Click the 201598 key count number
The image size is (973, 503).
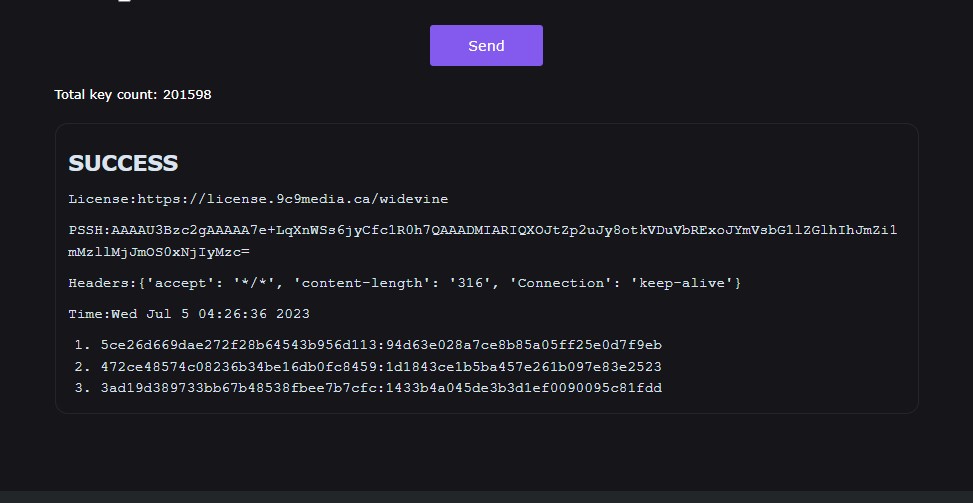(187, 95)
